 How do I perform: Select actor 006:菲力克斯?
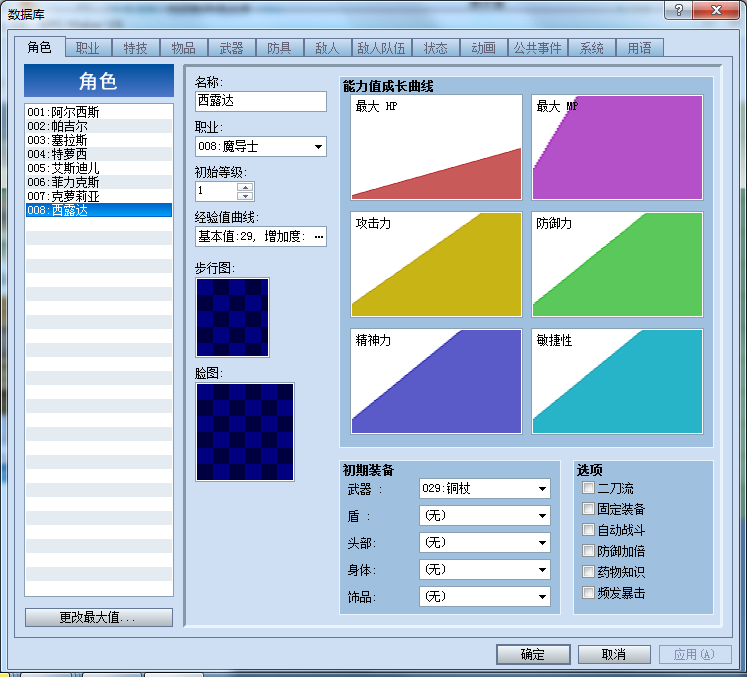pyautogui.click(x=99, y=182)
